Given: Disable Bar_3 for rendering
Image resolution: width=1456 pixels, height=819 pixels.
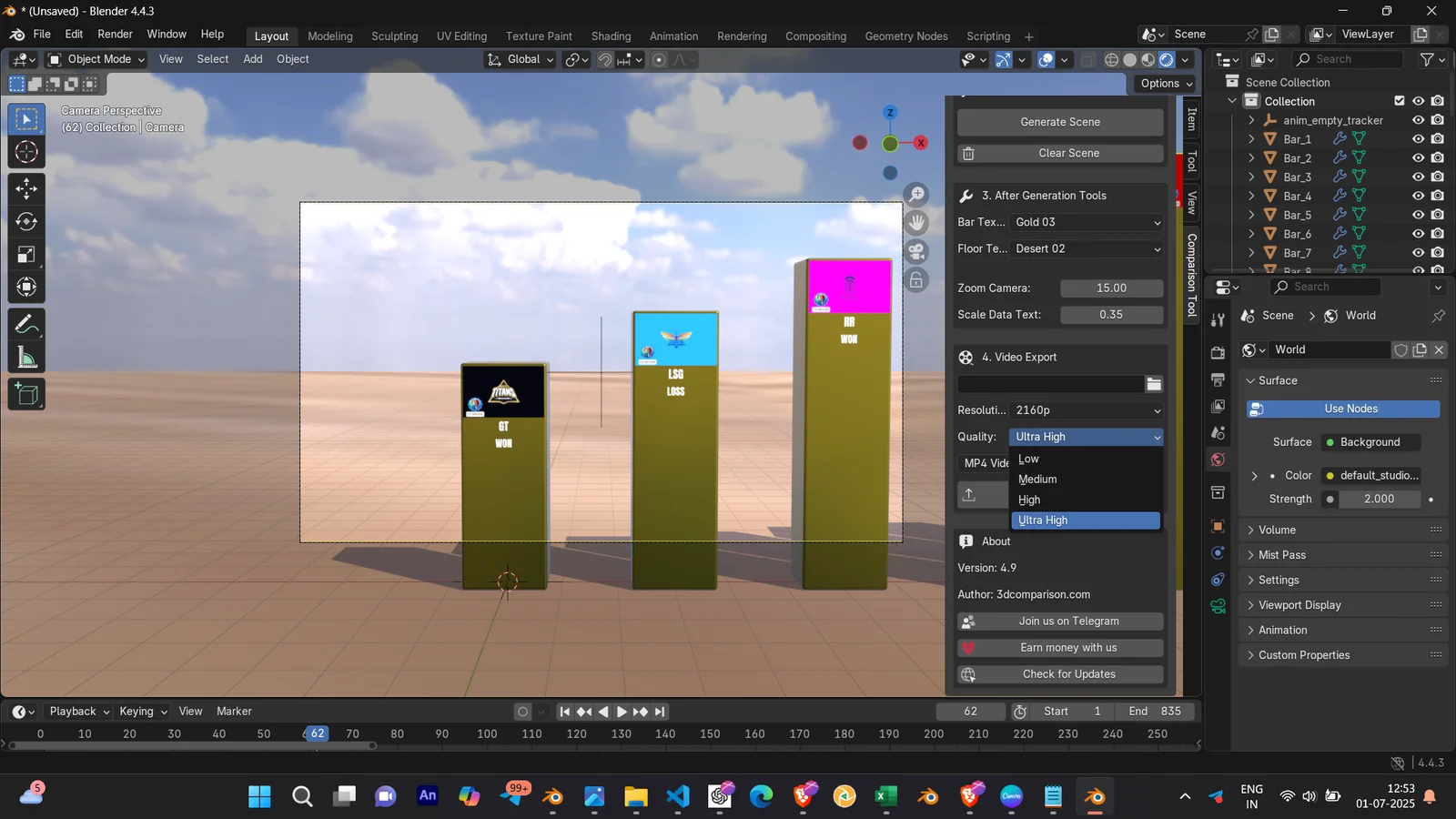Looking at the screenshot, I should [1438, 177].
